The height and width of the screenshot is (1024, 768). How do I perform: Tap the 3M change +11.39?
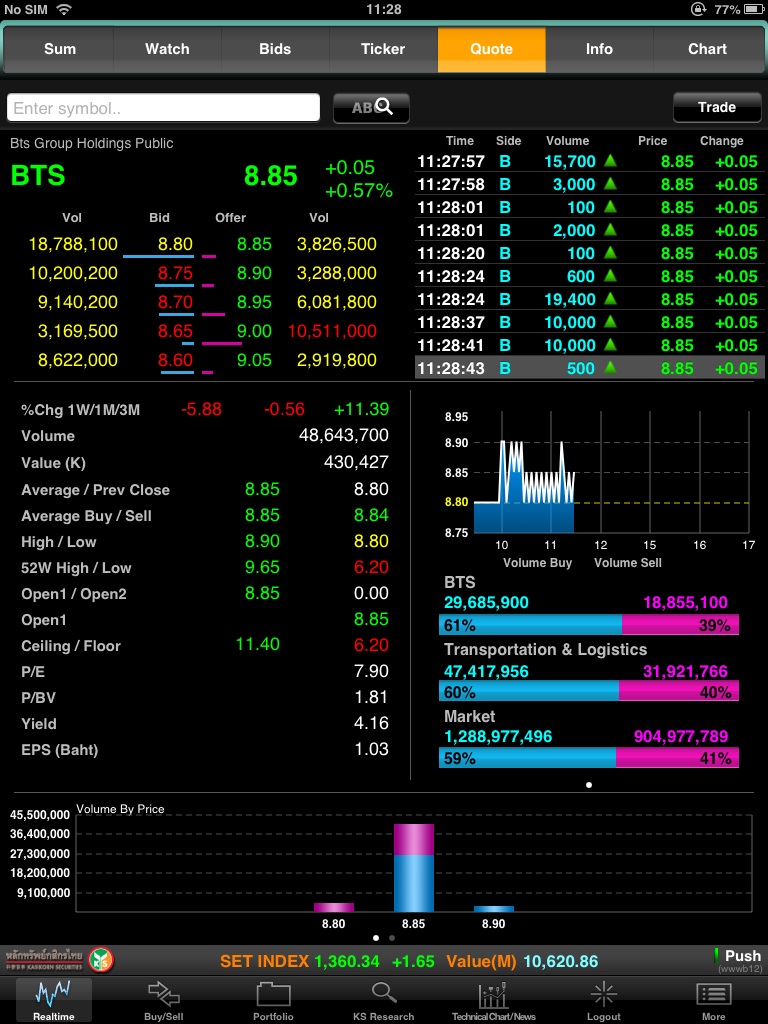coord(361,409)
